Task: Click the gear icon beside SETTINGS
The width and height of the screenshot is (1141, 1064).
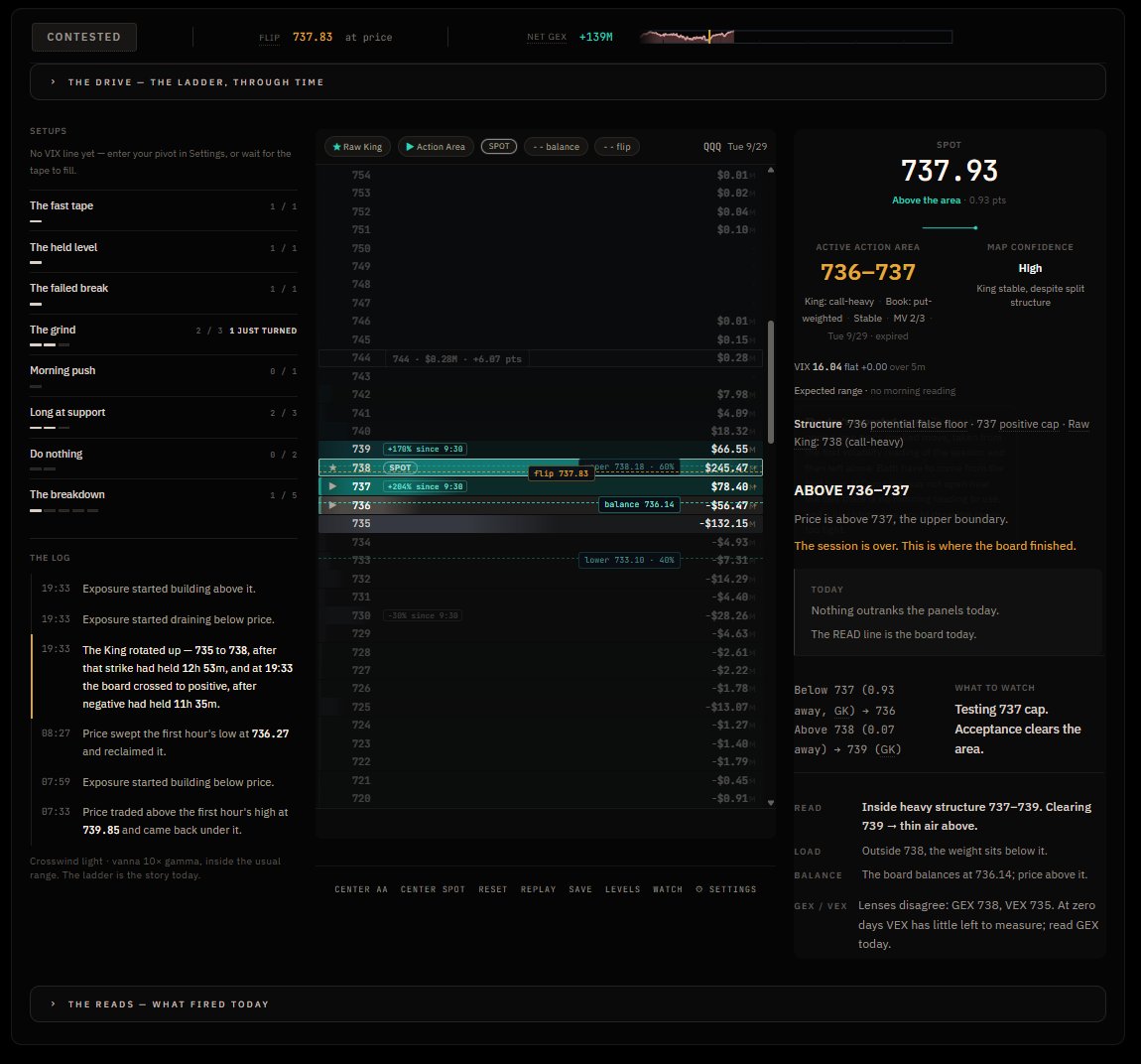Action: 699,889
